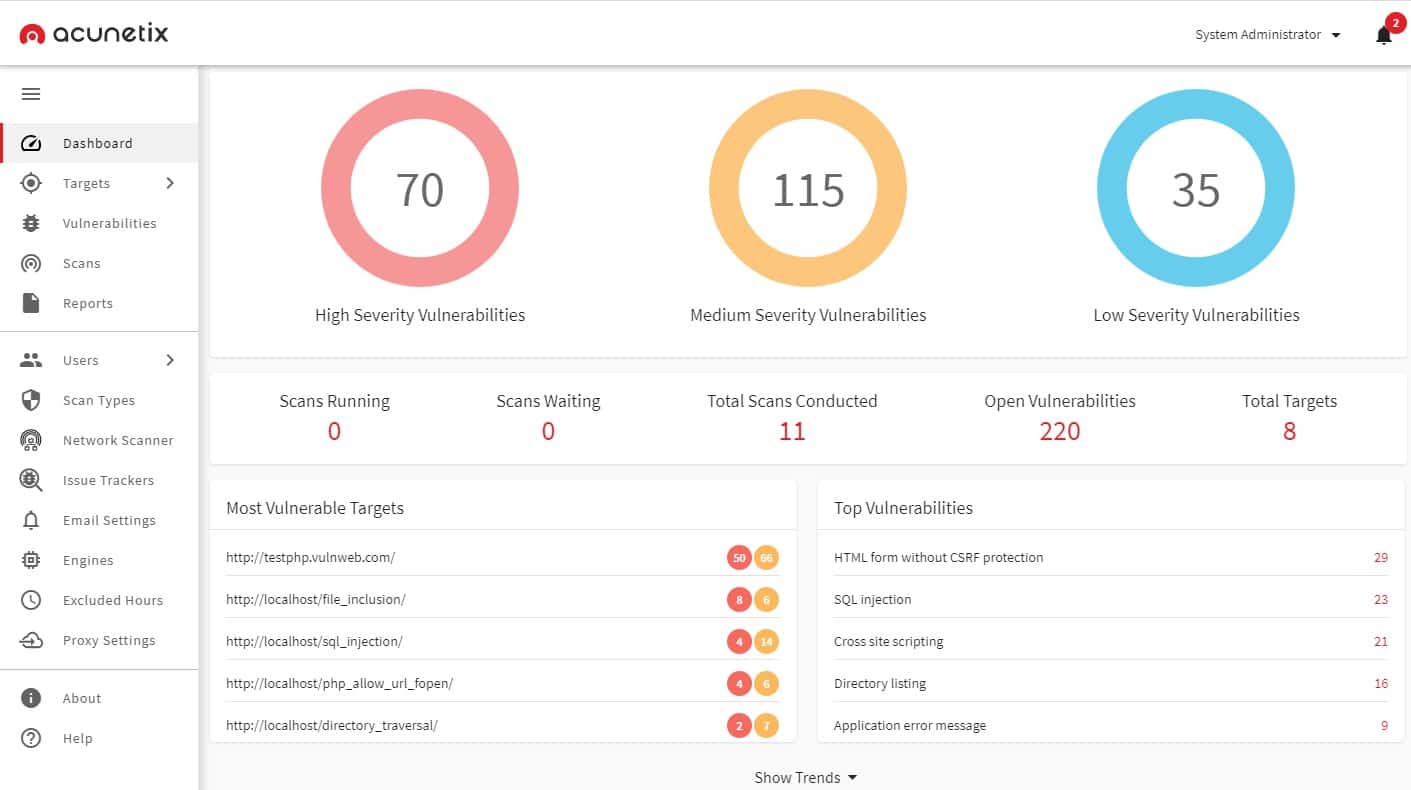Click the Issue Trackers magnifier icon
This screenshot has width=1411, height=790.
pyautogui.click(x=31, y=480)
